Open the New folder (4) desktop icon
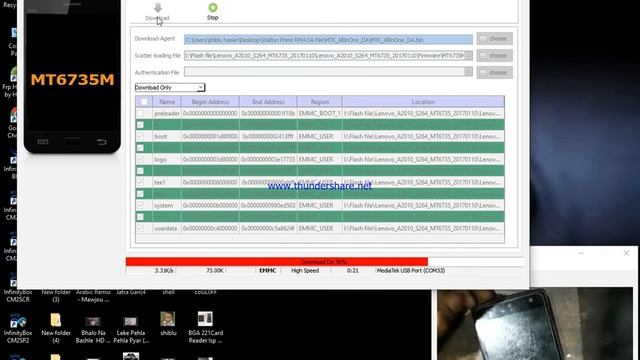 [x=56, y=327]
